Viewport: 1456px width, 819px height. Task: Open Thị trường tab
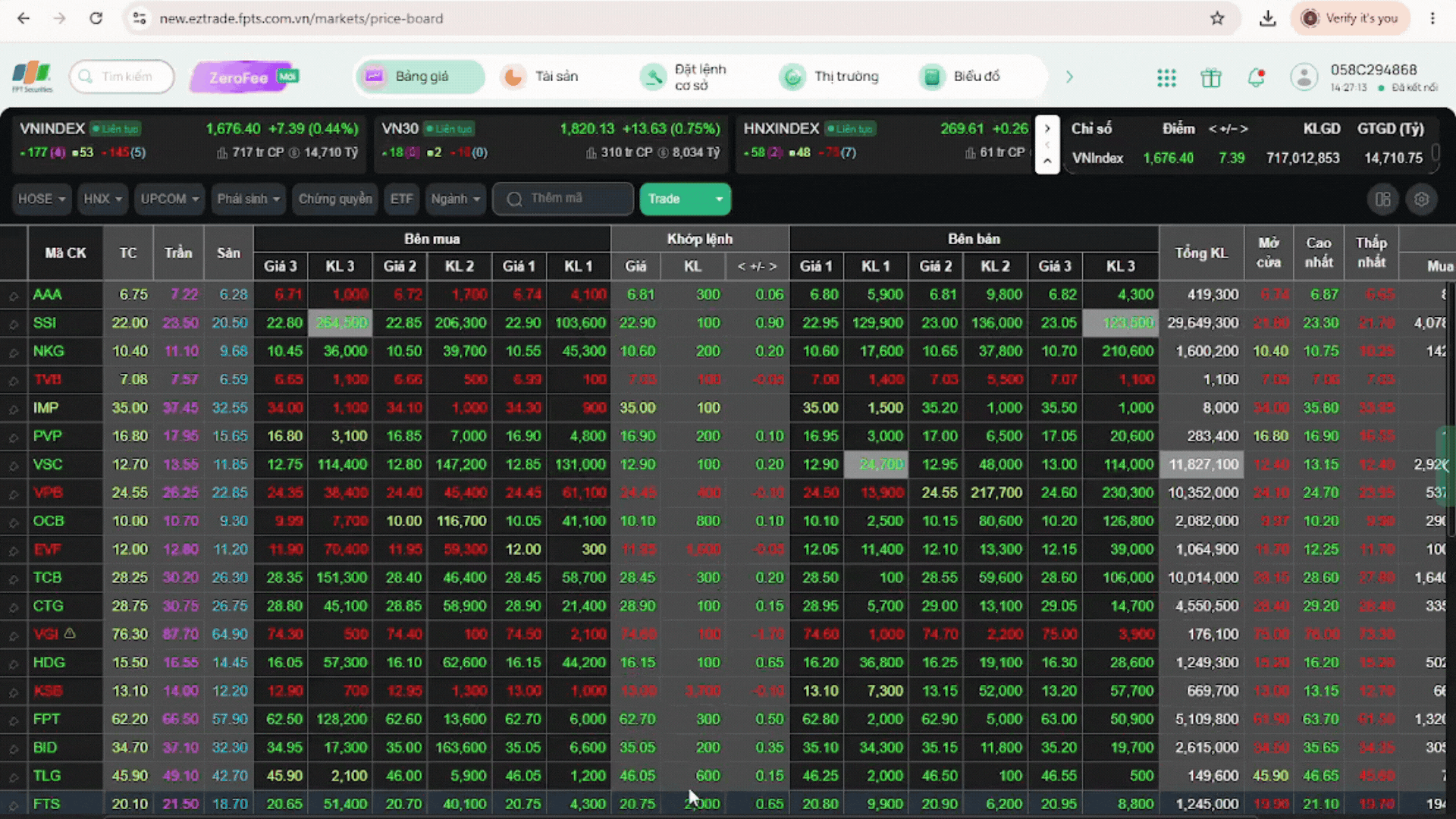tap(831, 77)
